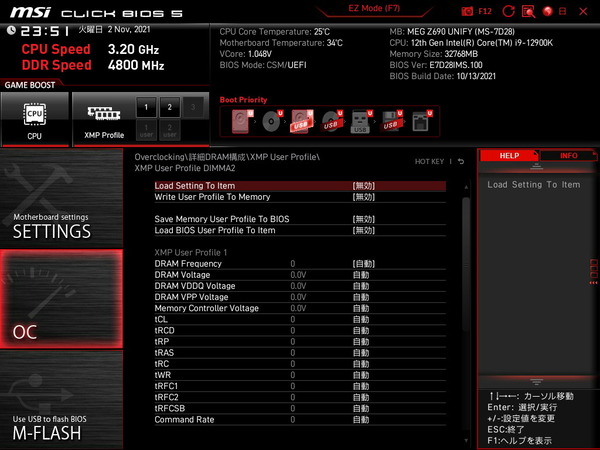Screen dimensions: 600x450
Task: Select the tRCD timing row
Action: click(300, 331)
